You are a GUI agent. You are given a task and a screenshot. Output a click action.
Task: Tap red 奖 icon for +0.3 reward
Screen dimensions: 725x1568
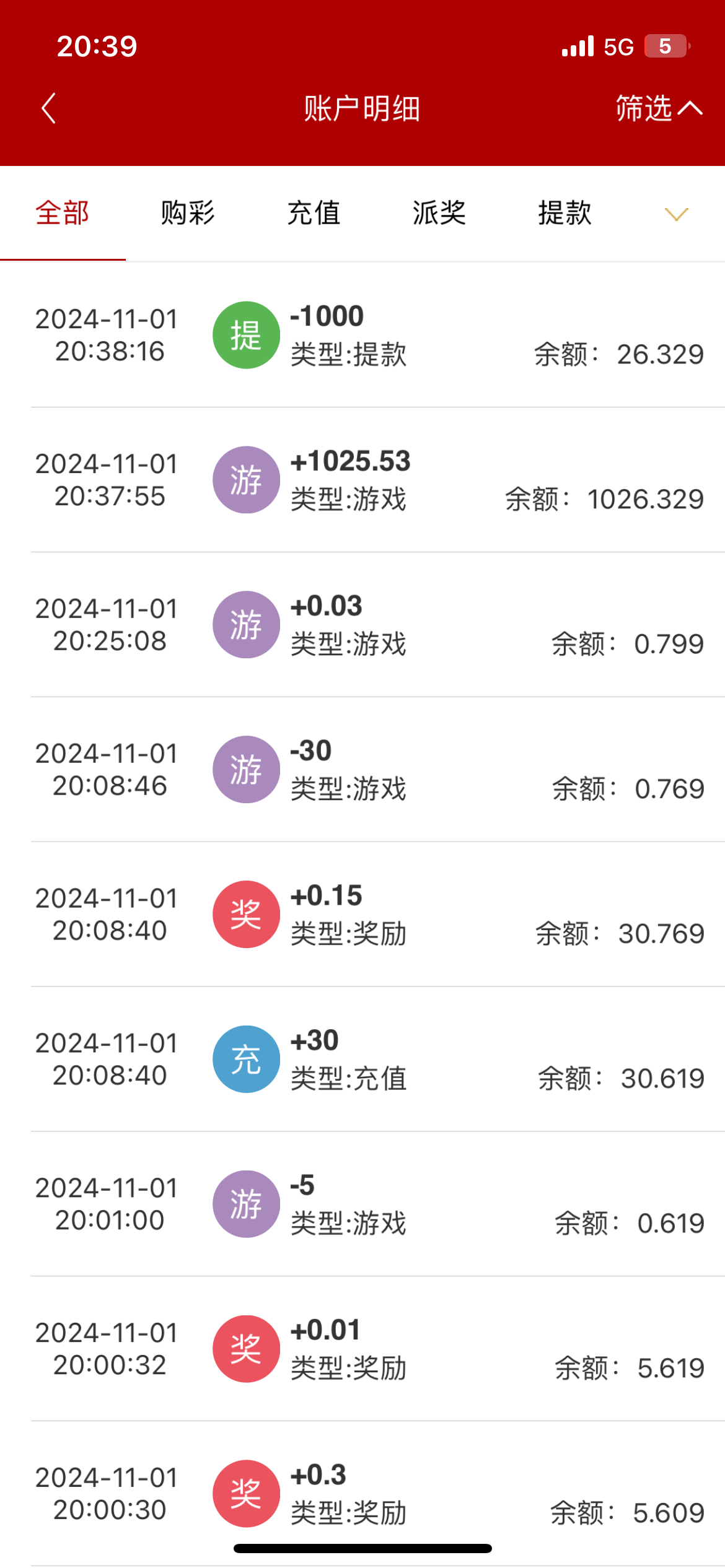pos(246,1493)
